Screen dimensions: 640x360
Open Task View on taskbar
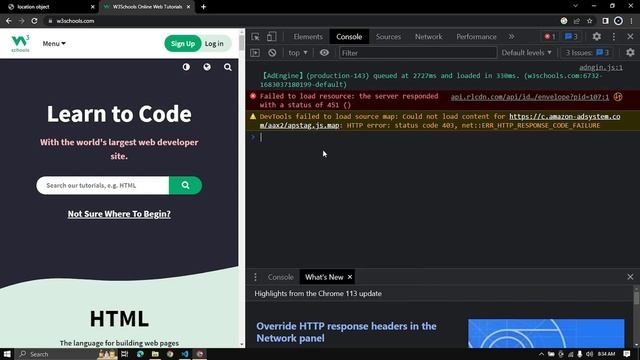pos(124,354)
